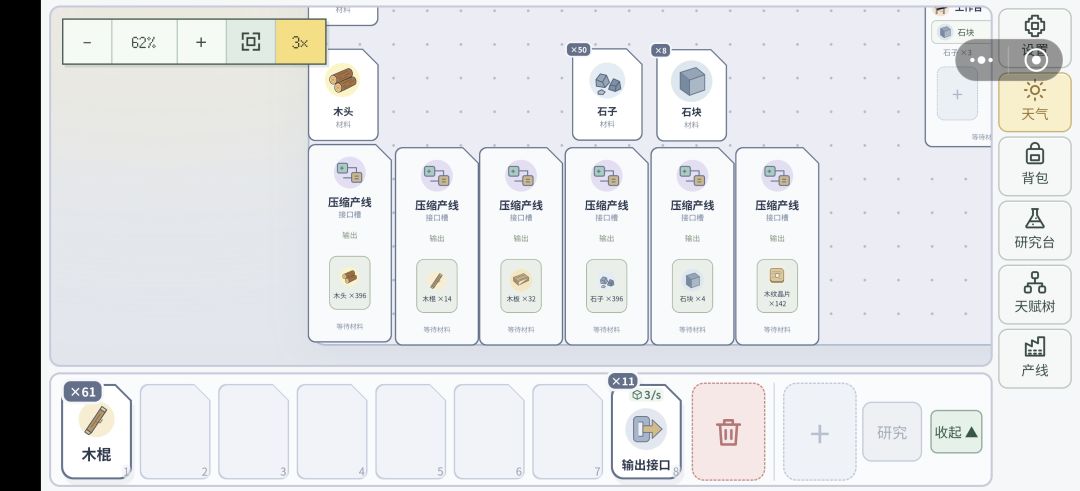Viewport: 1080px width, 491px height.
Task: Click 压缩产线 icon above 石子 ×396 output
Action: coord(607,176)
